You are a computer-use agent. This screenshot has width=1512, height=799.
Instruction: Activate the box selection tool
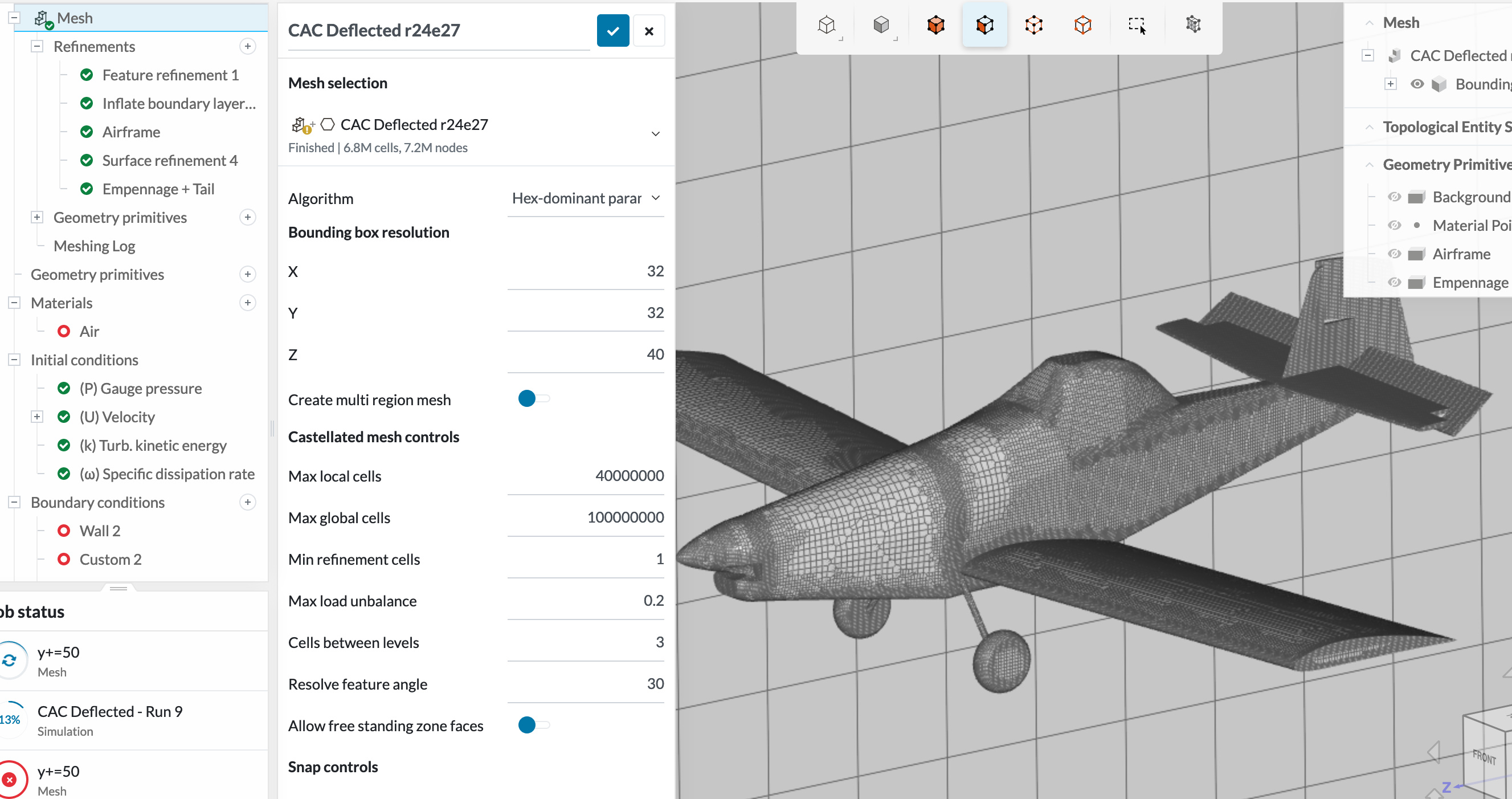click(1137, 25)
